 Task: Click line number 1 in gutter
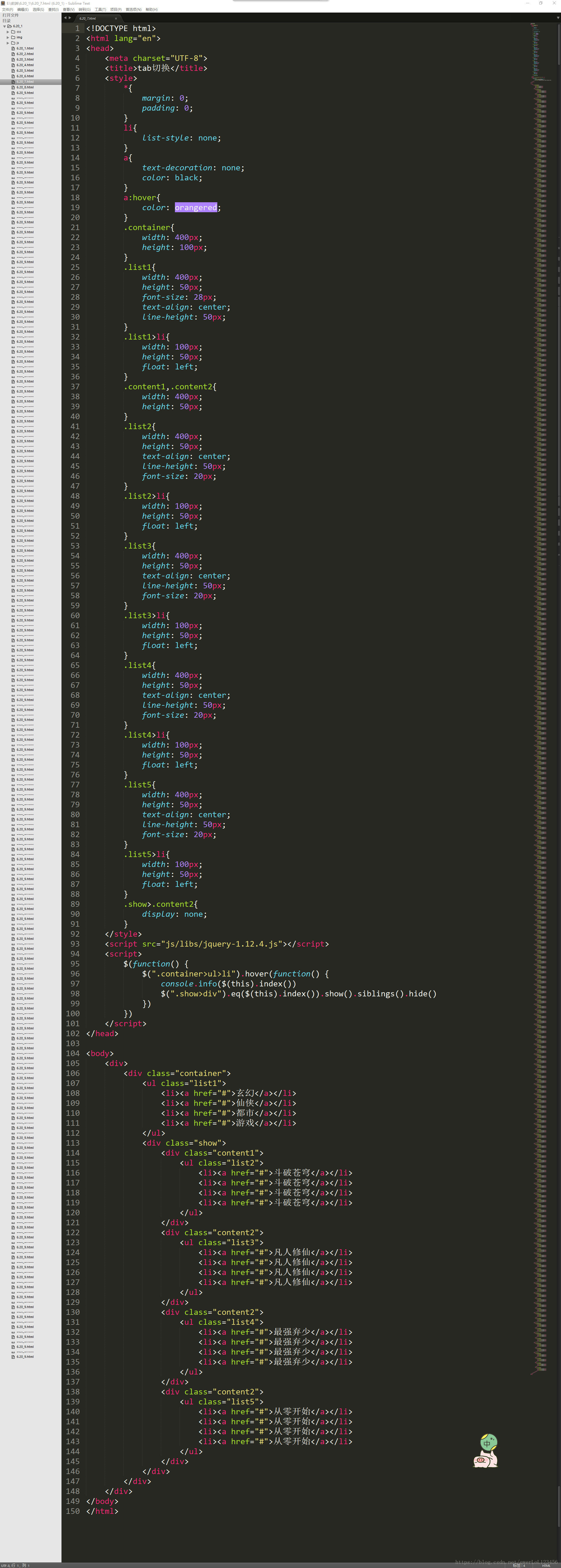77,28
